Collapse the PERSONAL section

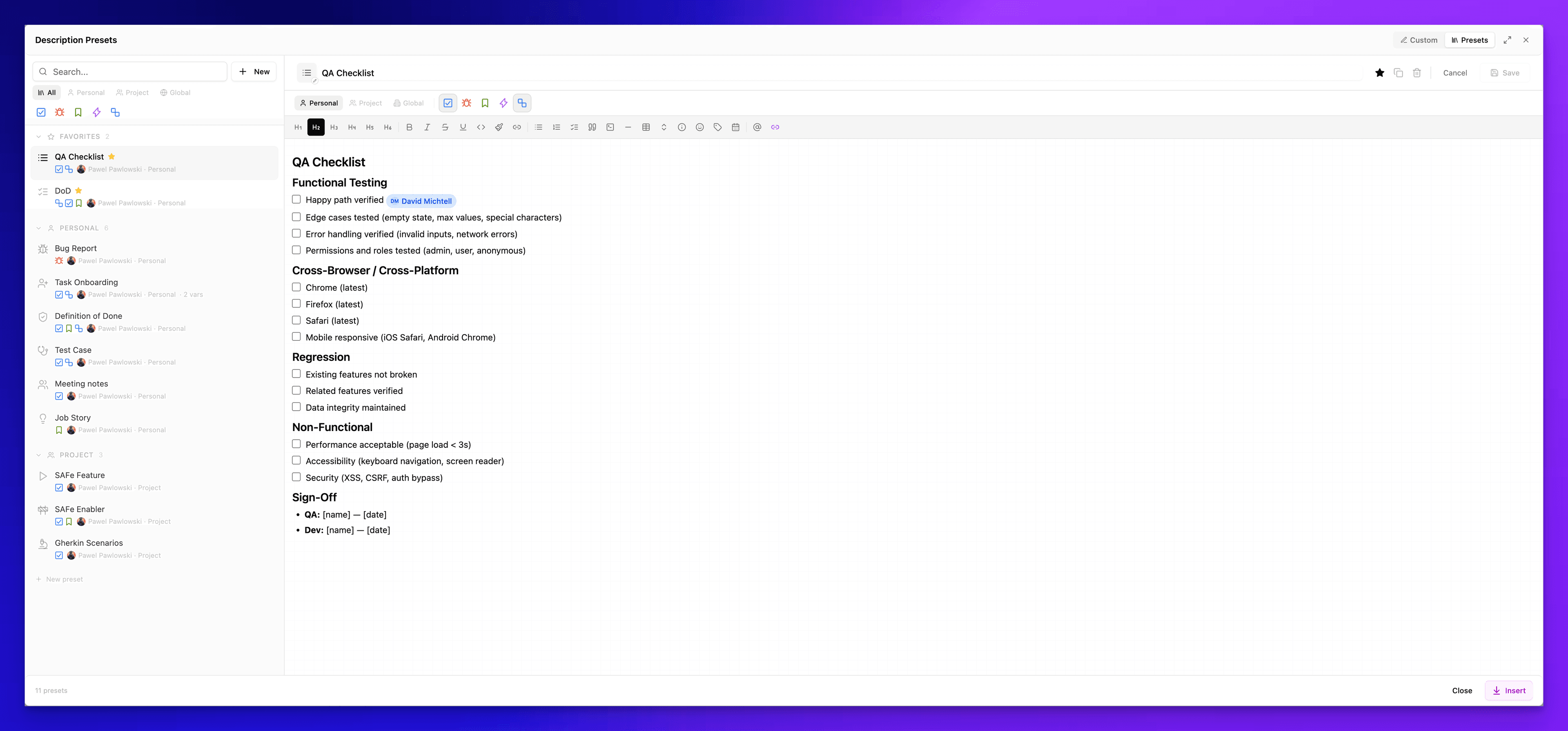tap(38, 227)
